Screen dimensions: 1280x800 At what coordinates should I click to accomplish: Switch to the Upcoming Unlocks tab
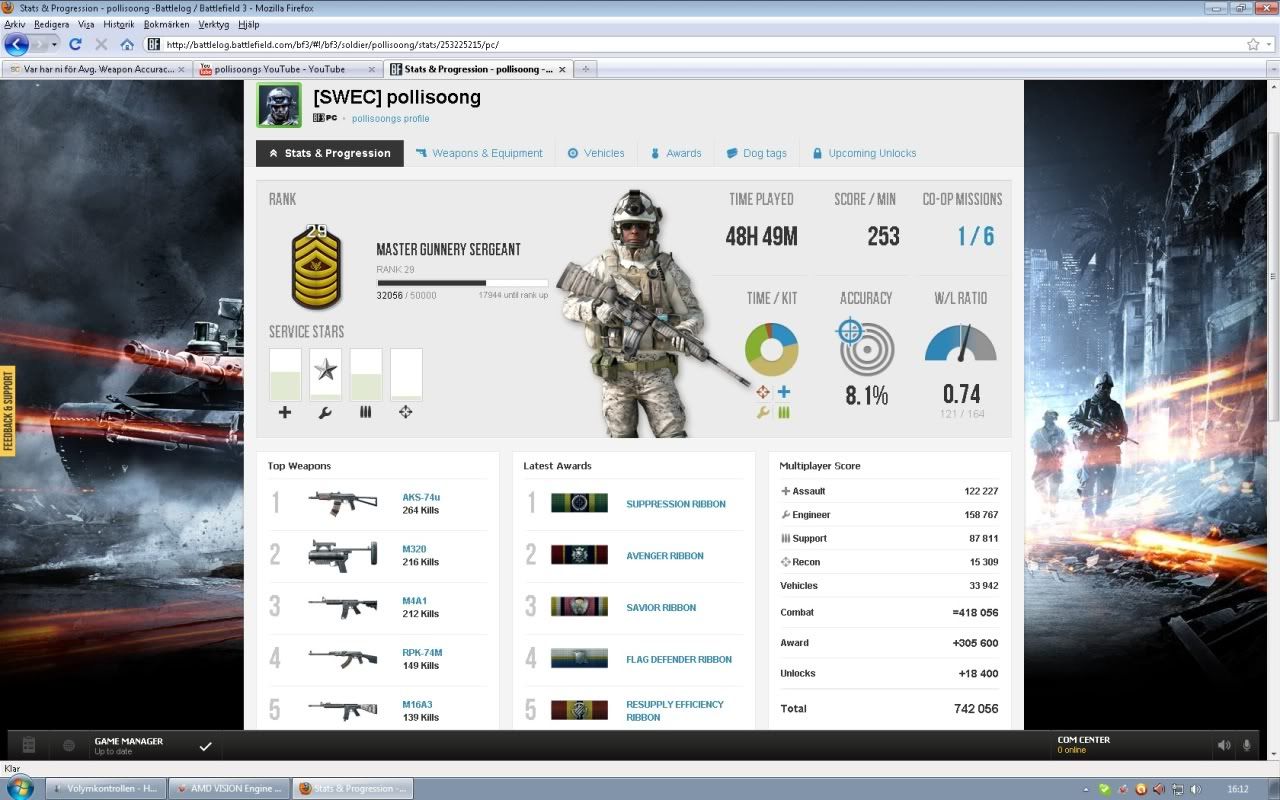(x=864, y=153)
